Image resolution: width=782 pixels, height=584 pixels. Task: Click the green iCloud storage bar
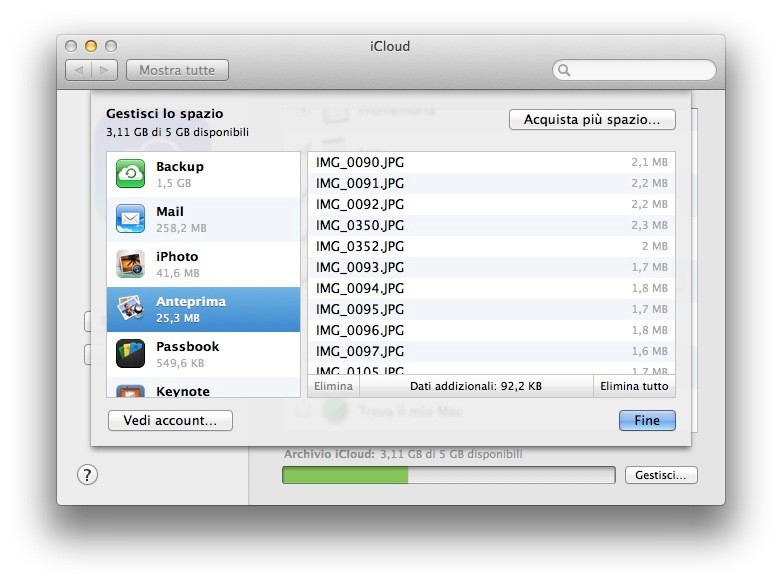345,475
